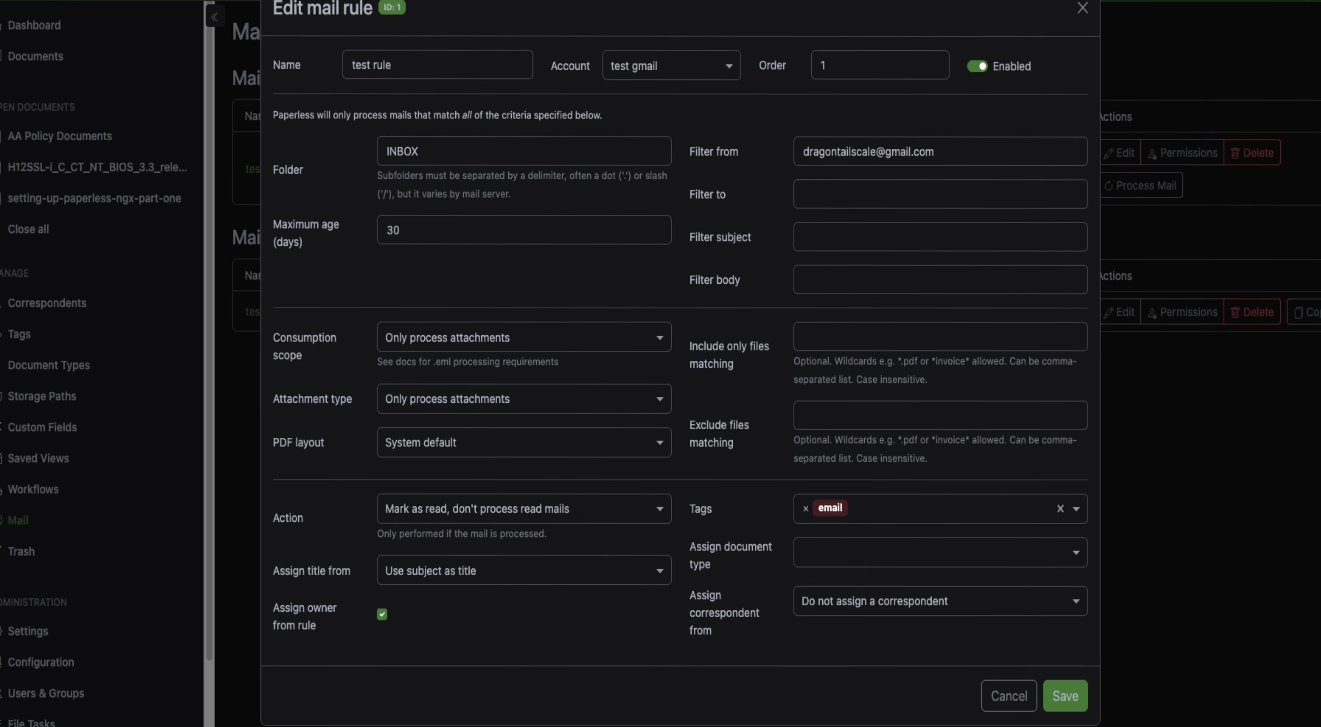The image size is (1321, 727).
Task: Clear all tags with the X icon
Action: pyautogui.click(x=1060, y=509)
